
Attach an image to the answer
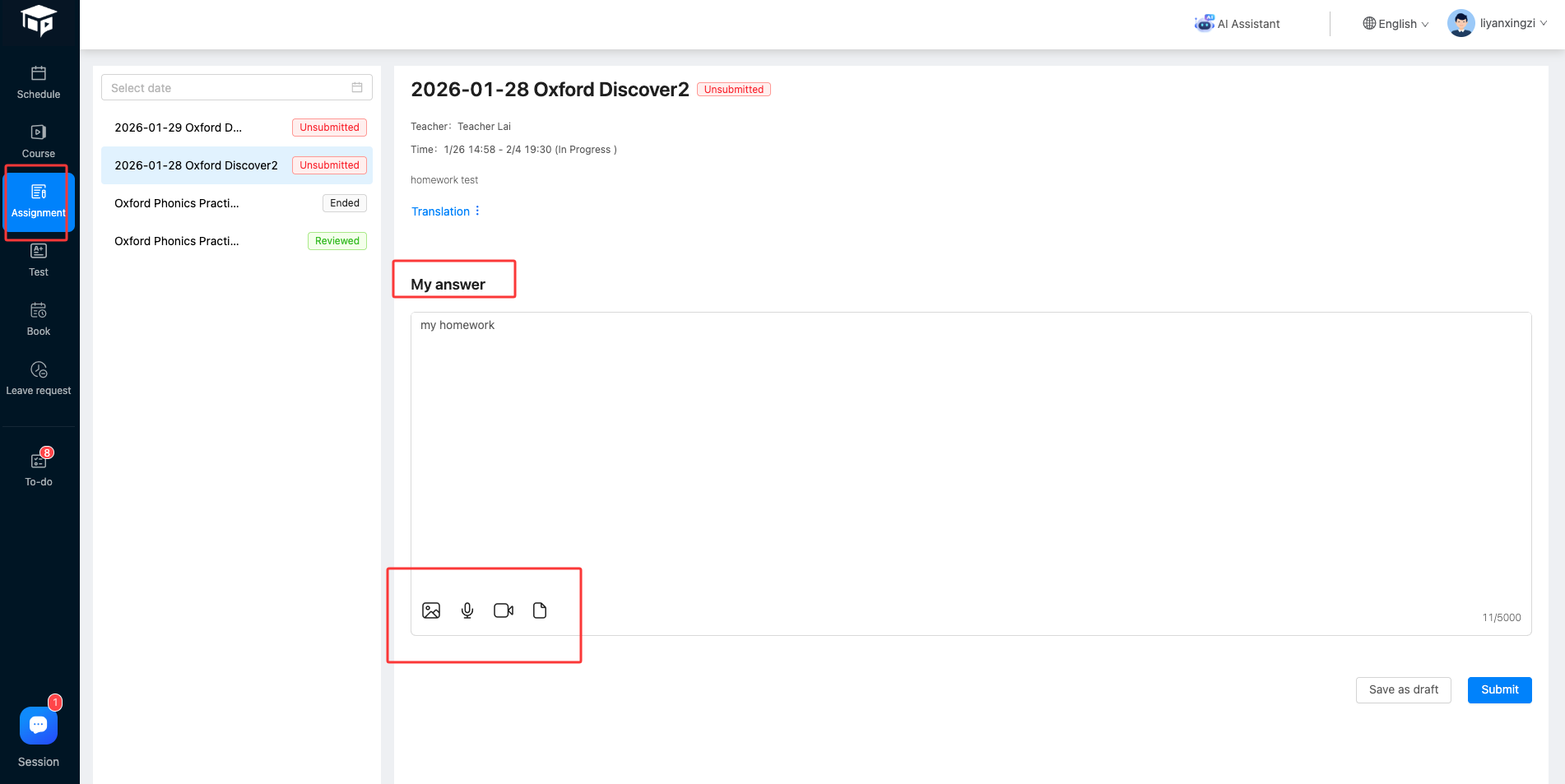click(431, 610)
